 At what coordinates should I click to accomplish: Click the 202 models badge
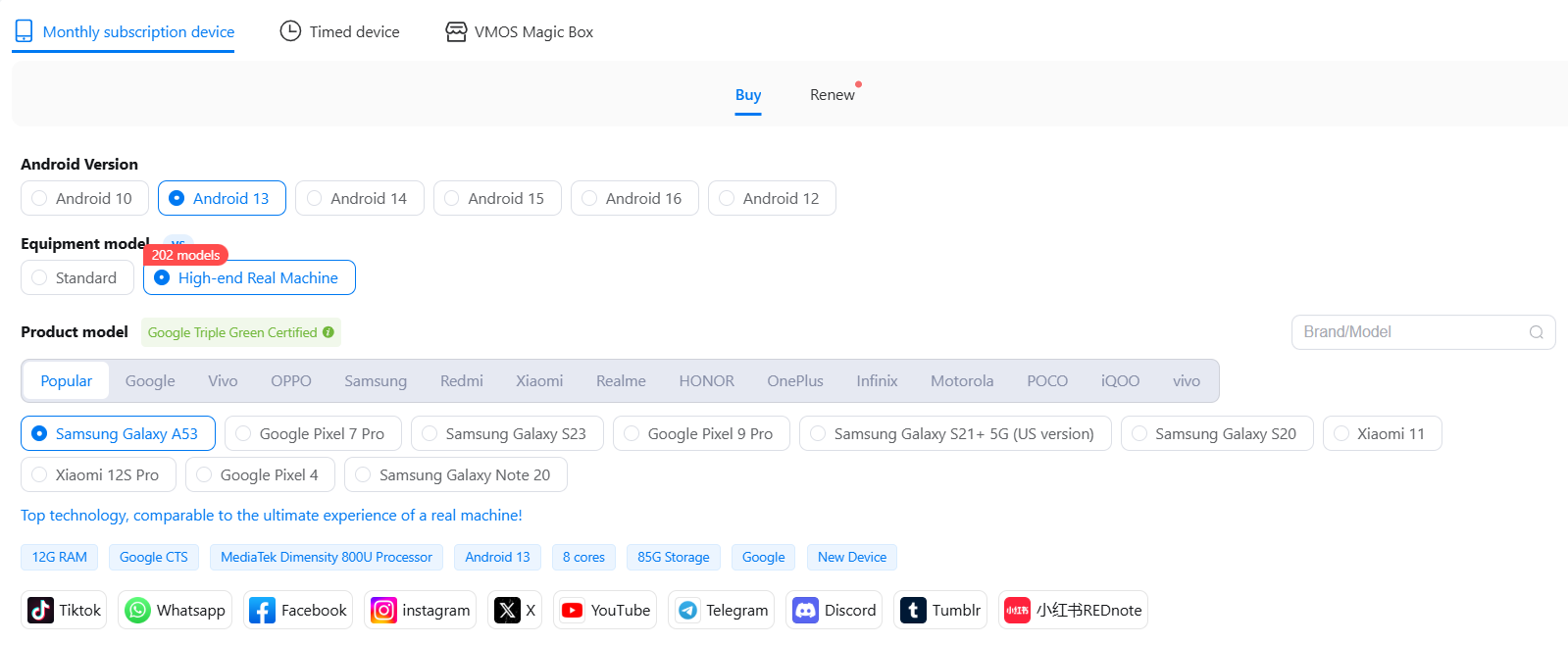pyautogui.click(x=185, y=255)
